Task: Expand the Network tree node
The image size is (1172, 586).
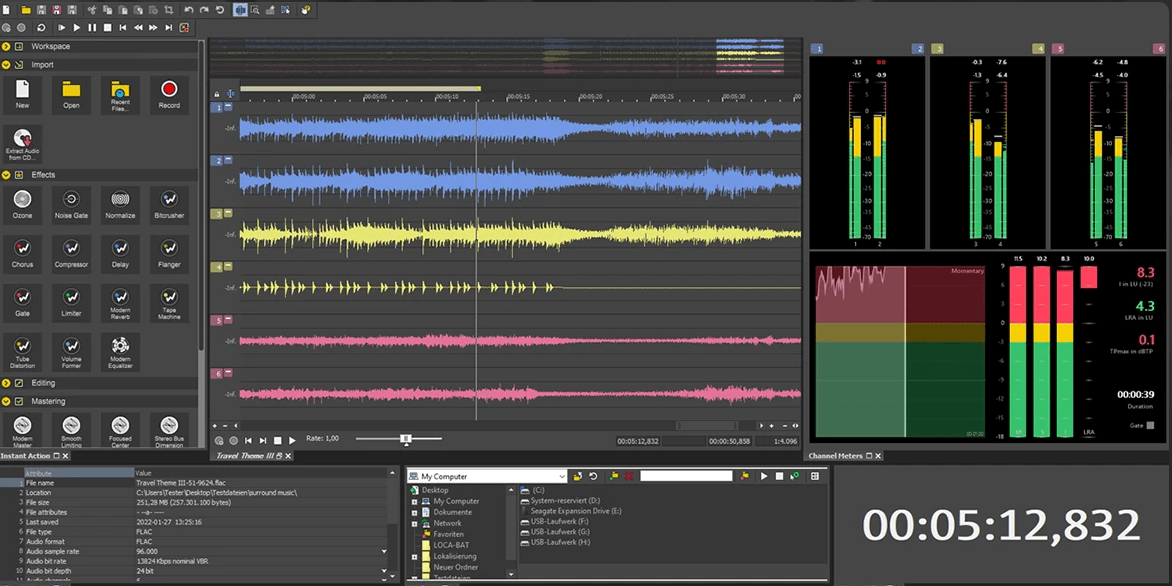Action: (414, 524)
